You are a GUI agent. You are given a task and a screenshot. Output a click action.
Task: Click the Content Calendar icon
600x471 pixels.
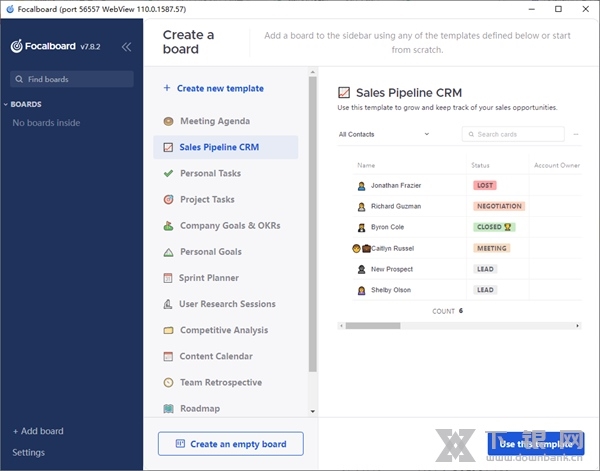click(x=168, y=357)
